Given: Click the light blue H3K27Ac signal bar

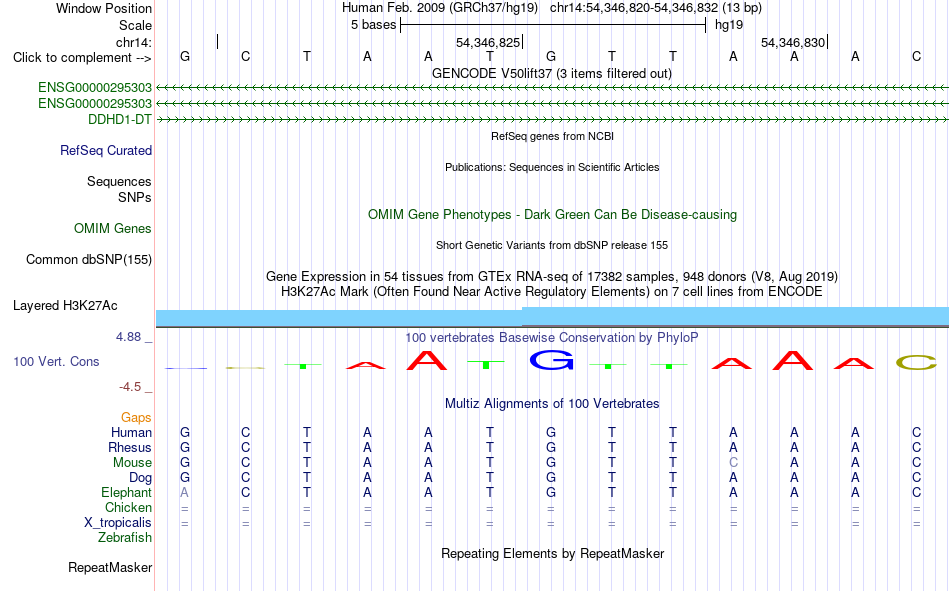Looking at the screenshot, I should pos(553,317).
